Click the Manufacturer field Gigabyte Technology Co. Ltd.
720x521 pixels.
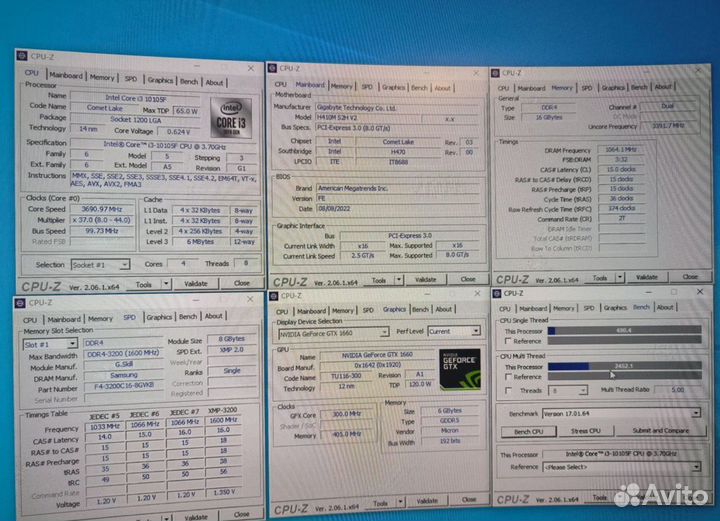(397, 108)
